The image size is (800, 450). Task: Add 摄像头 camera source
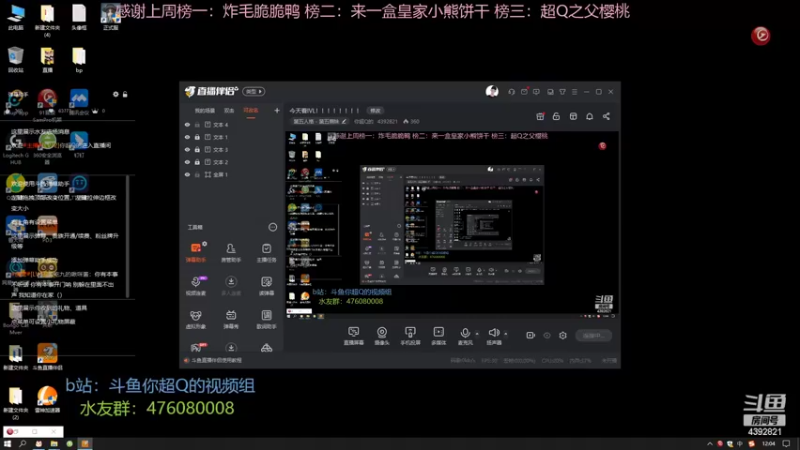click(382, 336)
